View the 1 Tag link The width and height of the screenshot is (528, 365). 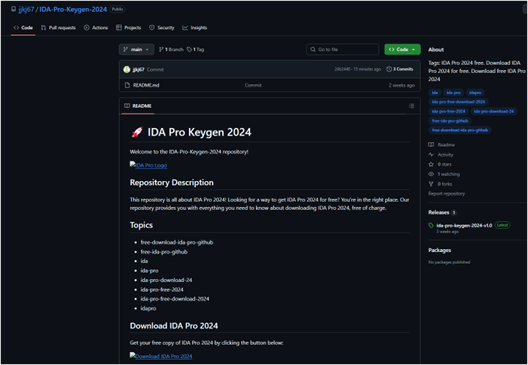point(196,49)
